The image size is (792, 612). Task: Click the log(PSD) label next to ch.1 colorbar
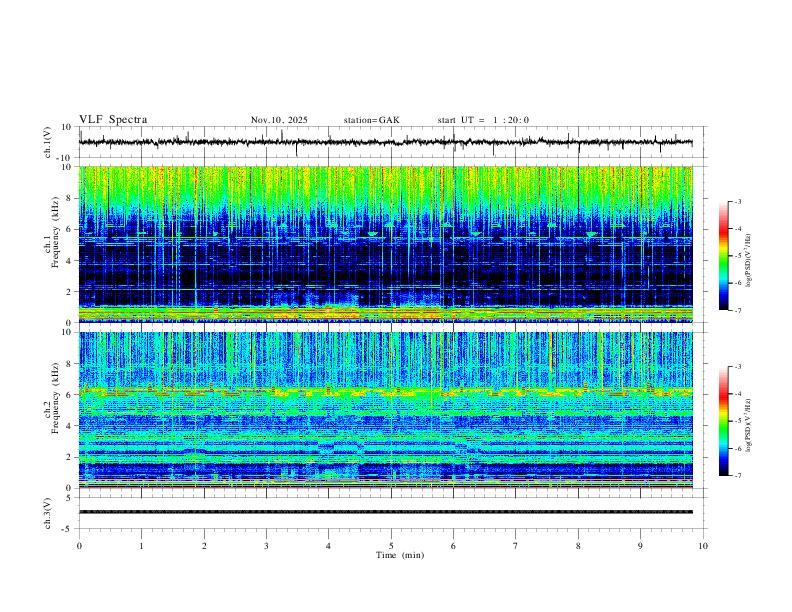click(749, 261)
